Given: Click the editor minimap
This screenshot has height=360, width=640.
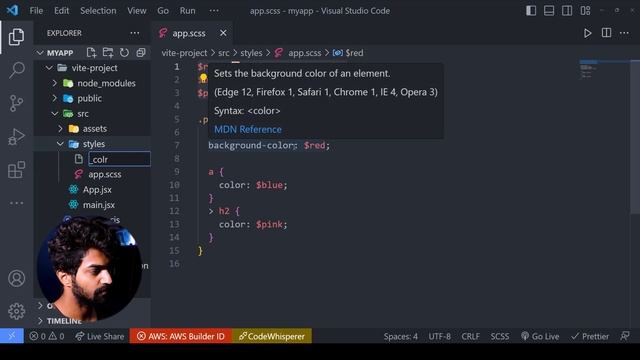Looking at the screenshot, I should click(x=603, y=69).
